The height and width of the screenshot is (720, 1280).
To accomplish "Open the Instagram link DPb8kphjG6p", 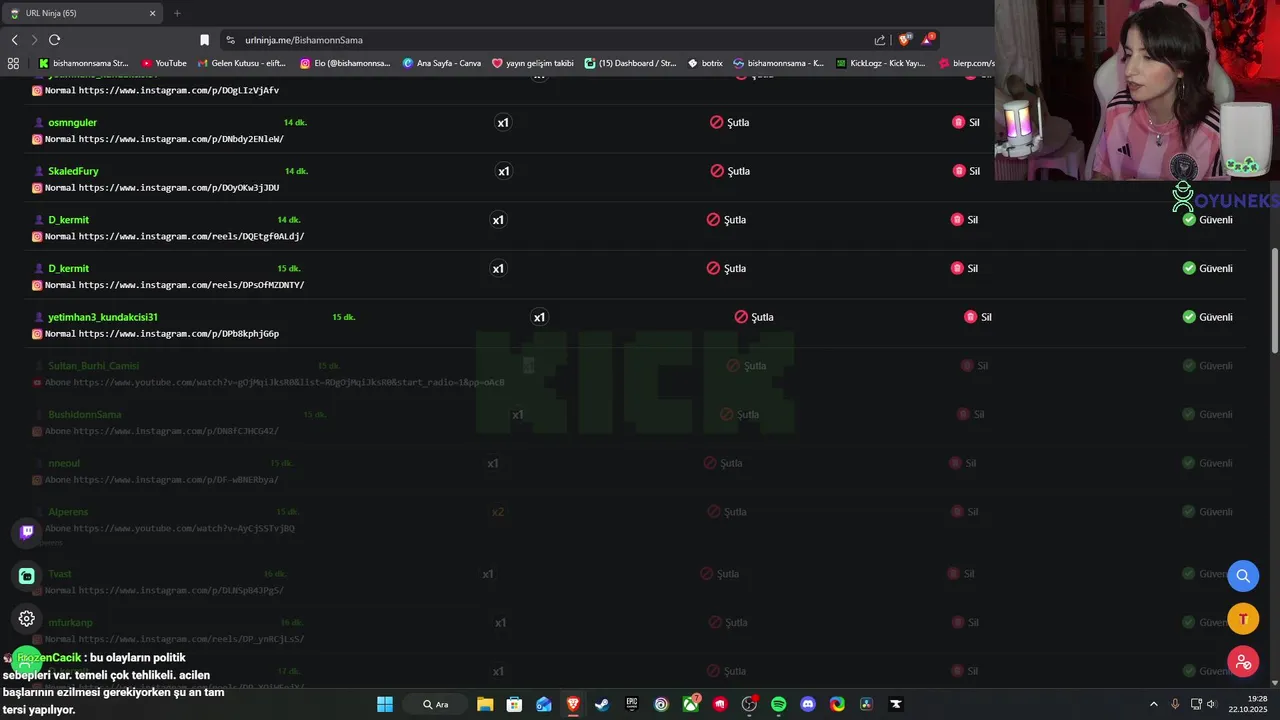I will 179,334.
